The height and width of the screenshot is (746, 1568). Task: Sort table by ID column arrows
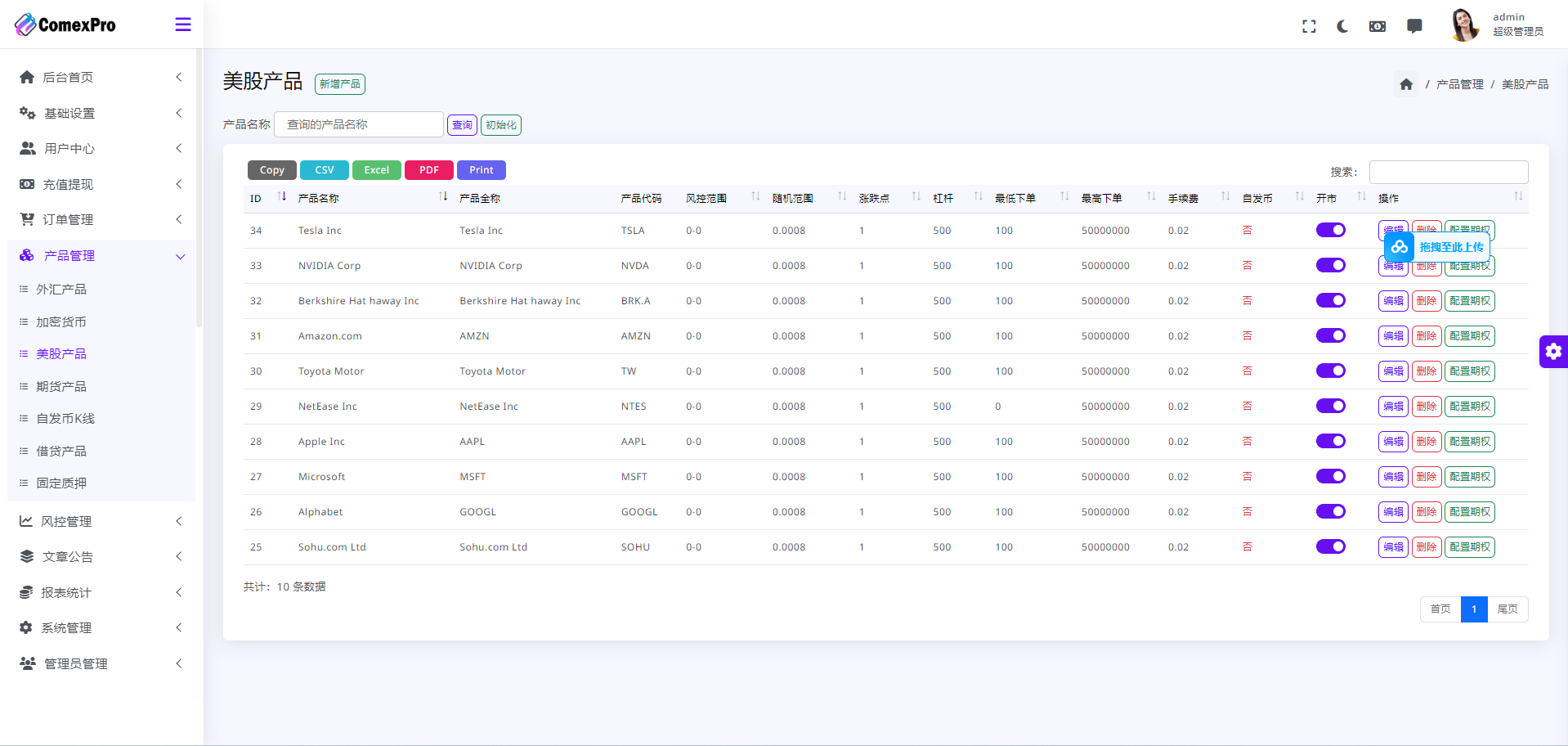(x=282, y=196)
